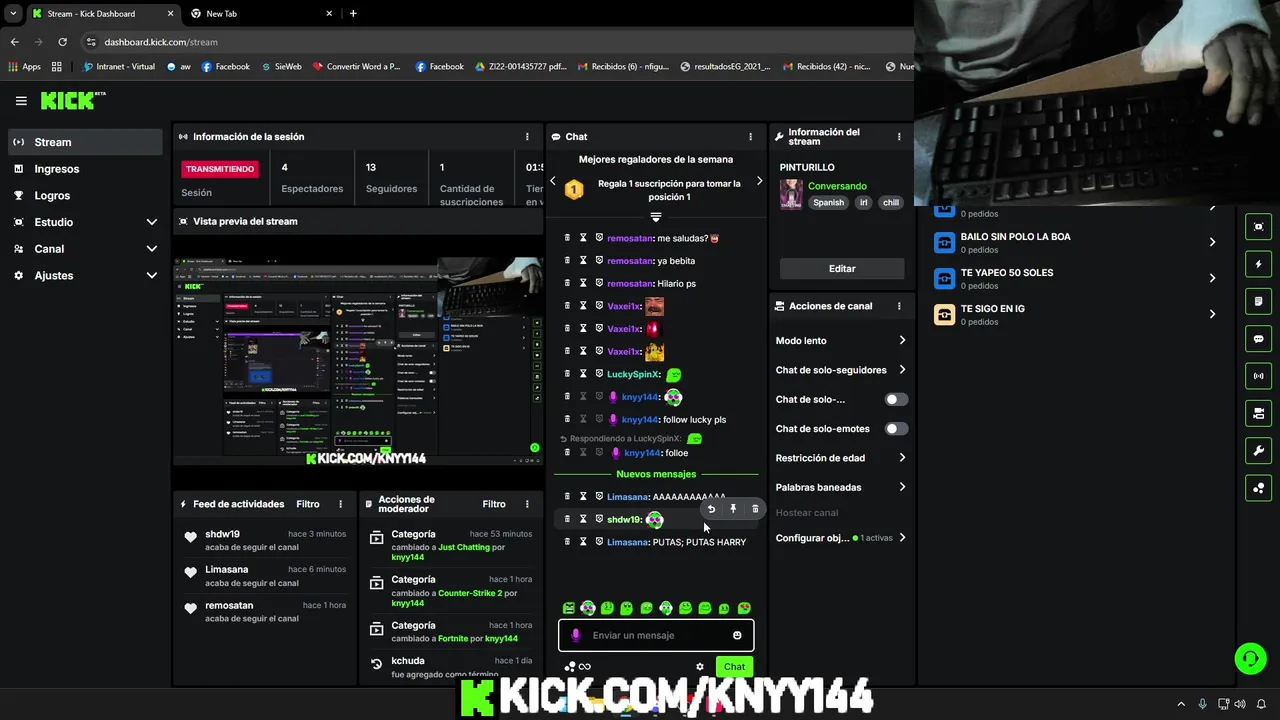Image resolution: width=1280 pixels, height=720 pixels.
Task: Click the fullscreen frame icon in right sidebar
Action: pyautogui.click(x=1258, y=227)
